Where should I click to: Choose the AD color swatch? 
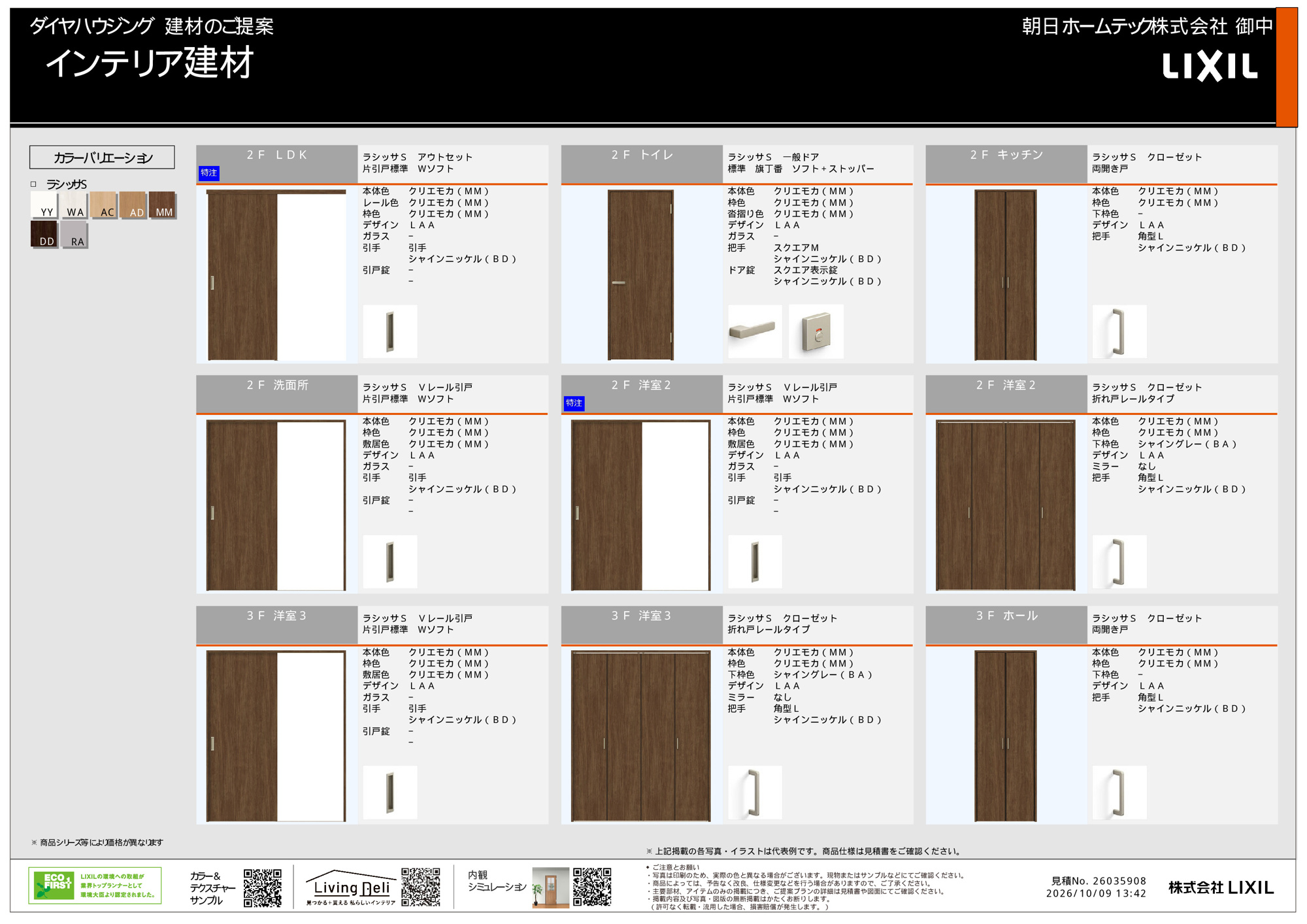tap(133, 205)
